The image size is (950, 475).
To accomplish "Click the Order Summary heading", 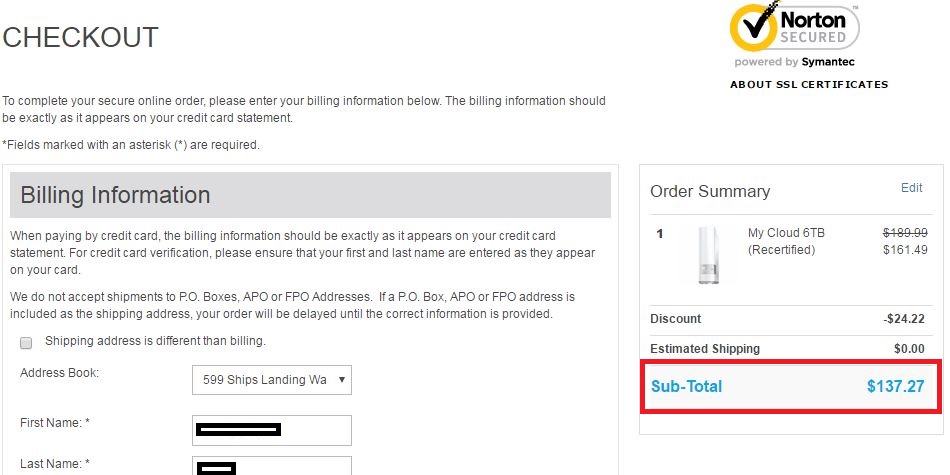I will [x=710, y=191].
